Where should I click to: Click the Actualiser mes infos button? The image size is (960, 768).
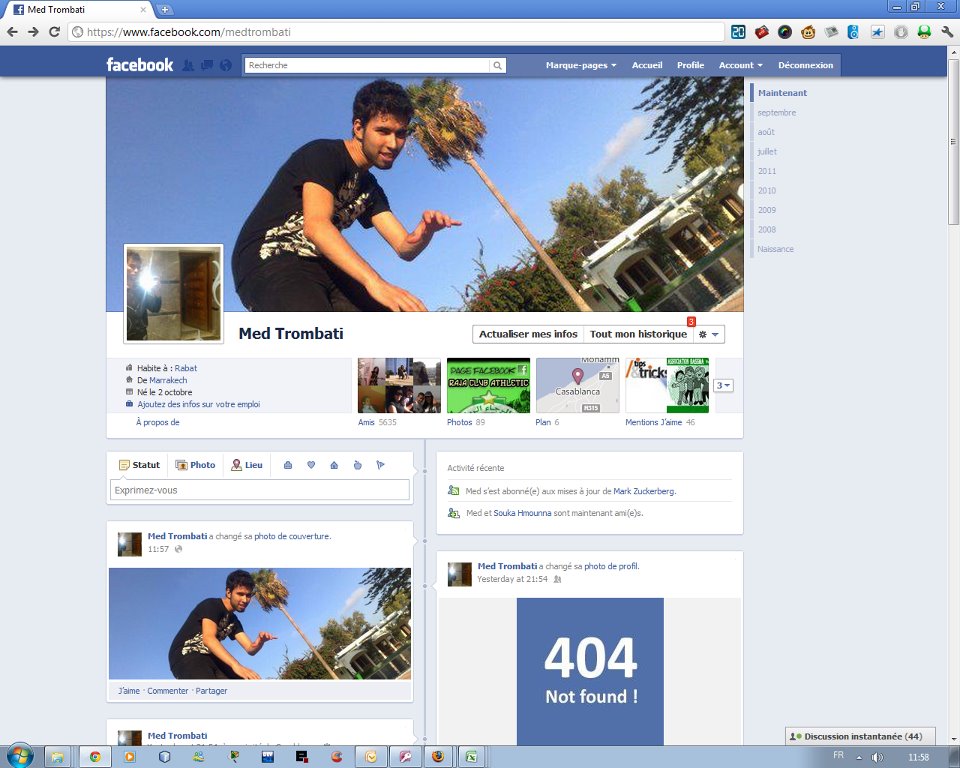pyautogui.click(x=528, y=333)
